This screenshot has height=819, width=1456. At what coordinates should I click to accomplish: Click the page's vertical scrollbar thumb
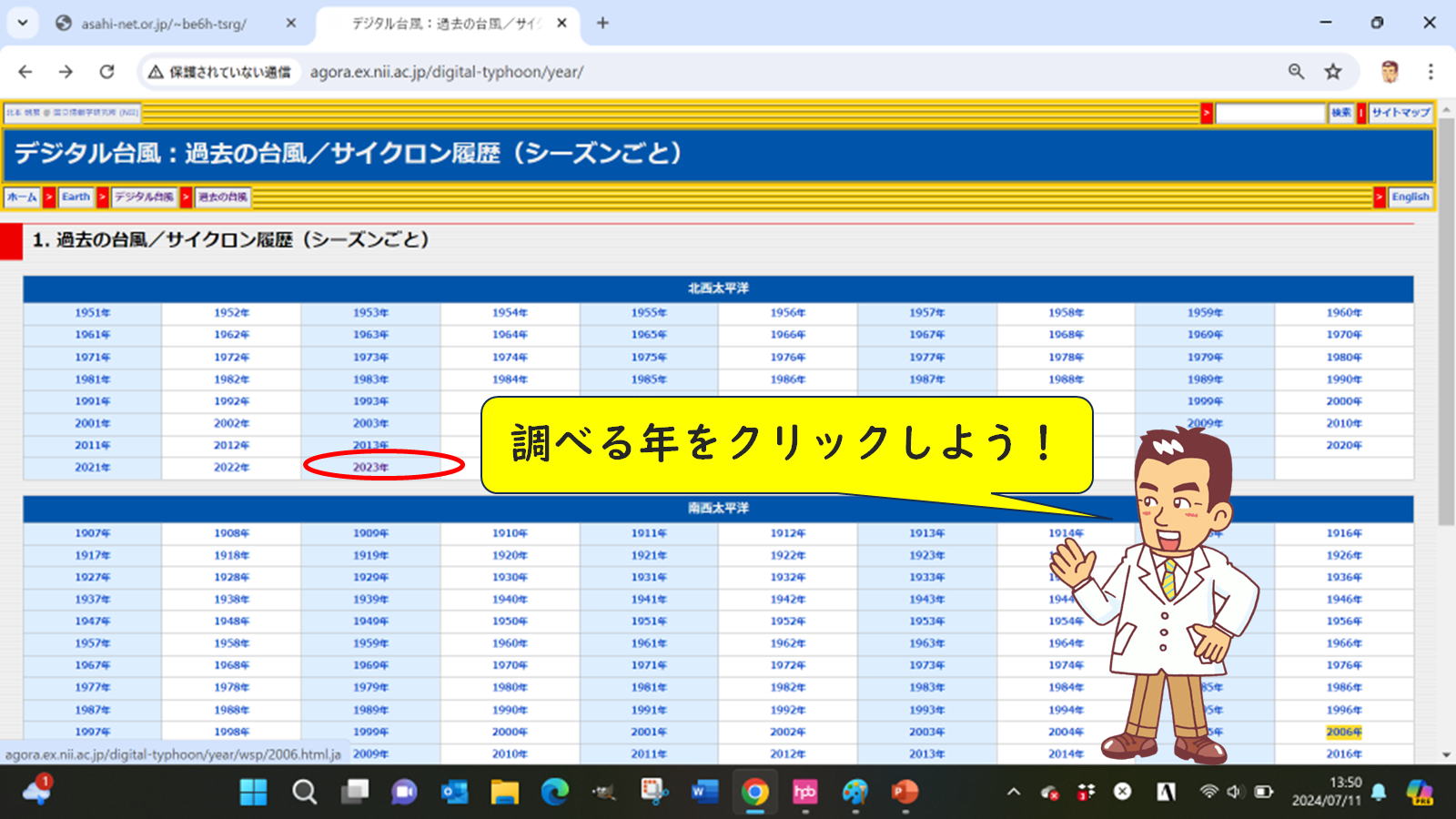tap(1446, 320)
